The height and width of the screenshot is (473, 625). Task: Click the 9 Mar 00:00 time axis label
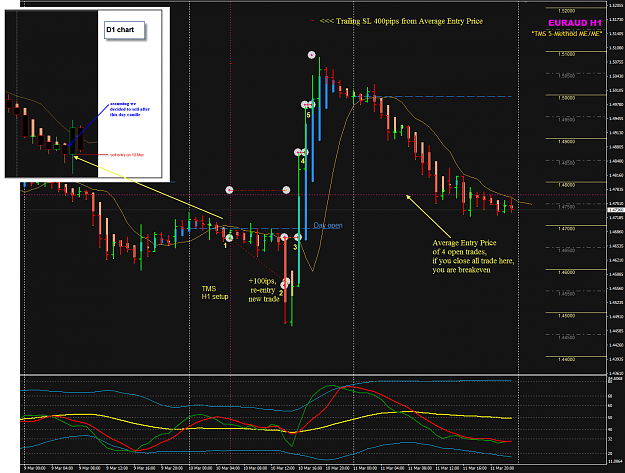(x=35, y=468)
